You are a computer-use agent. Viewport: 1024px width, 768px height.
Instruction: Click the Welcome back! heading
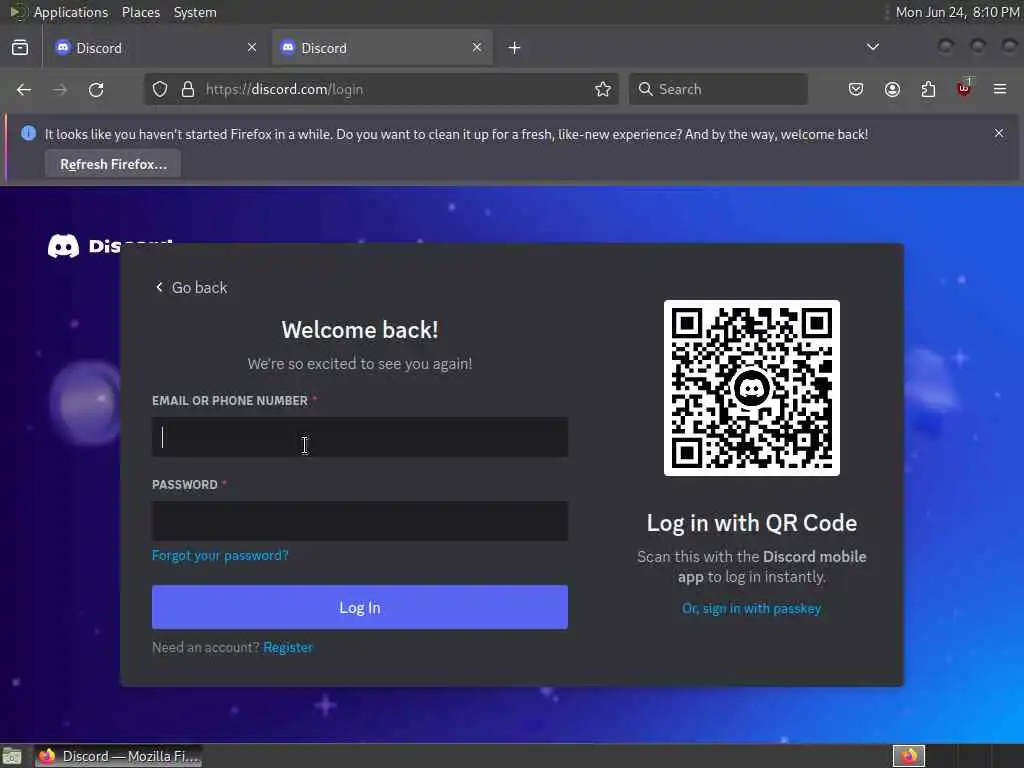(360, 330)
